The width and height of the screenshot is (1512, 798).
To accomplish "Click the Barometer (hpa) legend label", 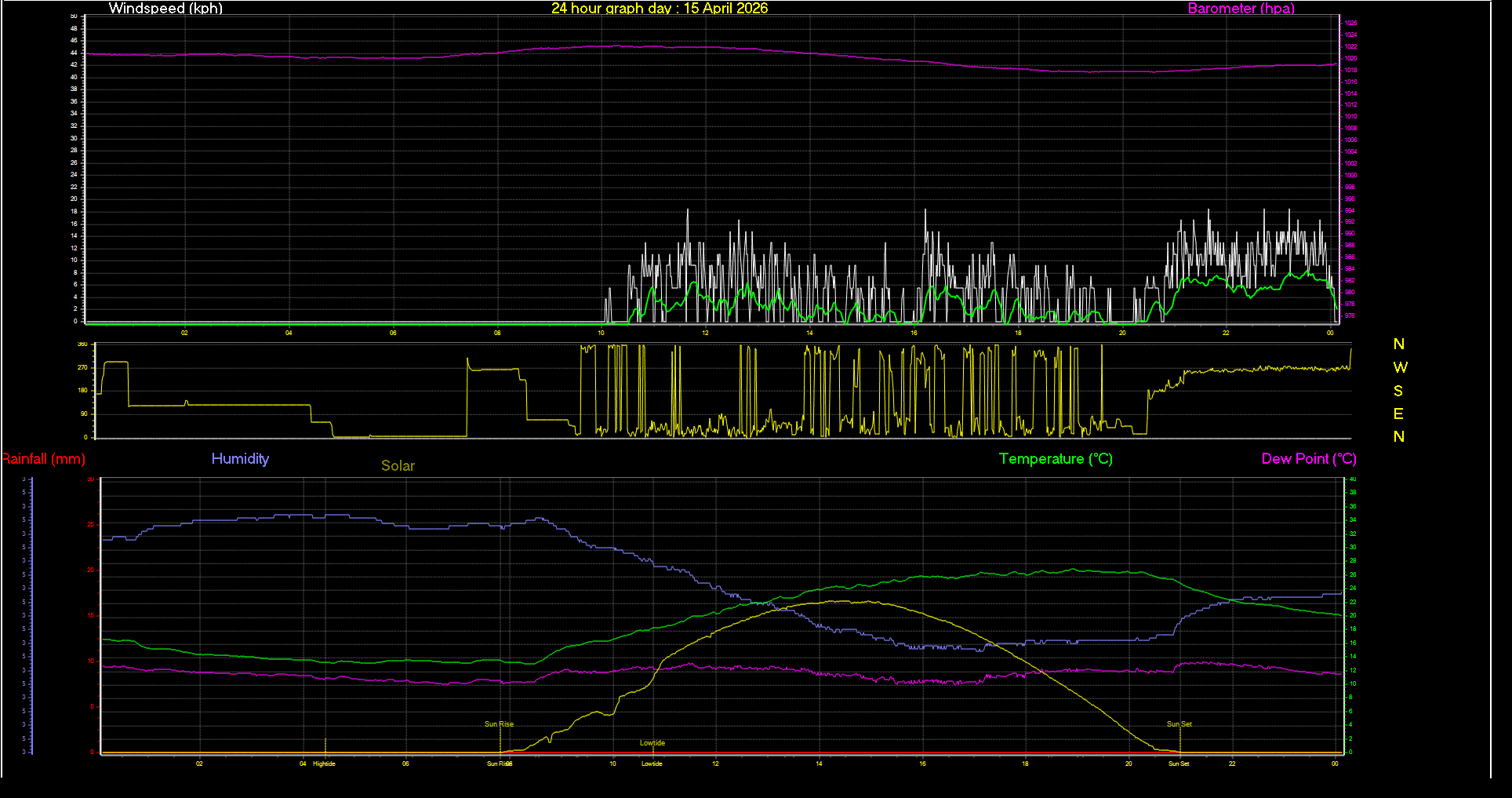I will 1241,9.
